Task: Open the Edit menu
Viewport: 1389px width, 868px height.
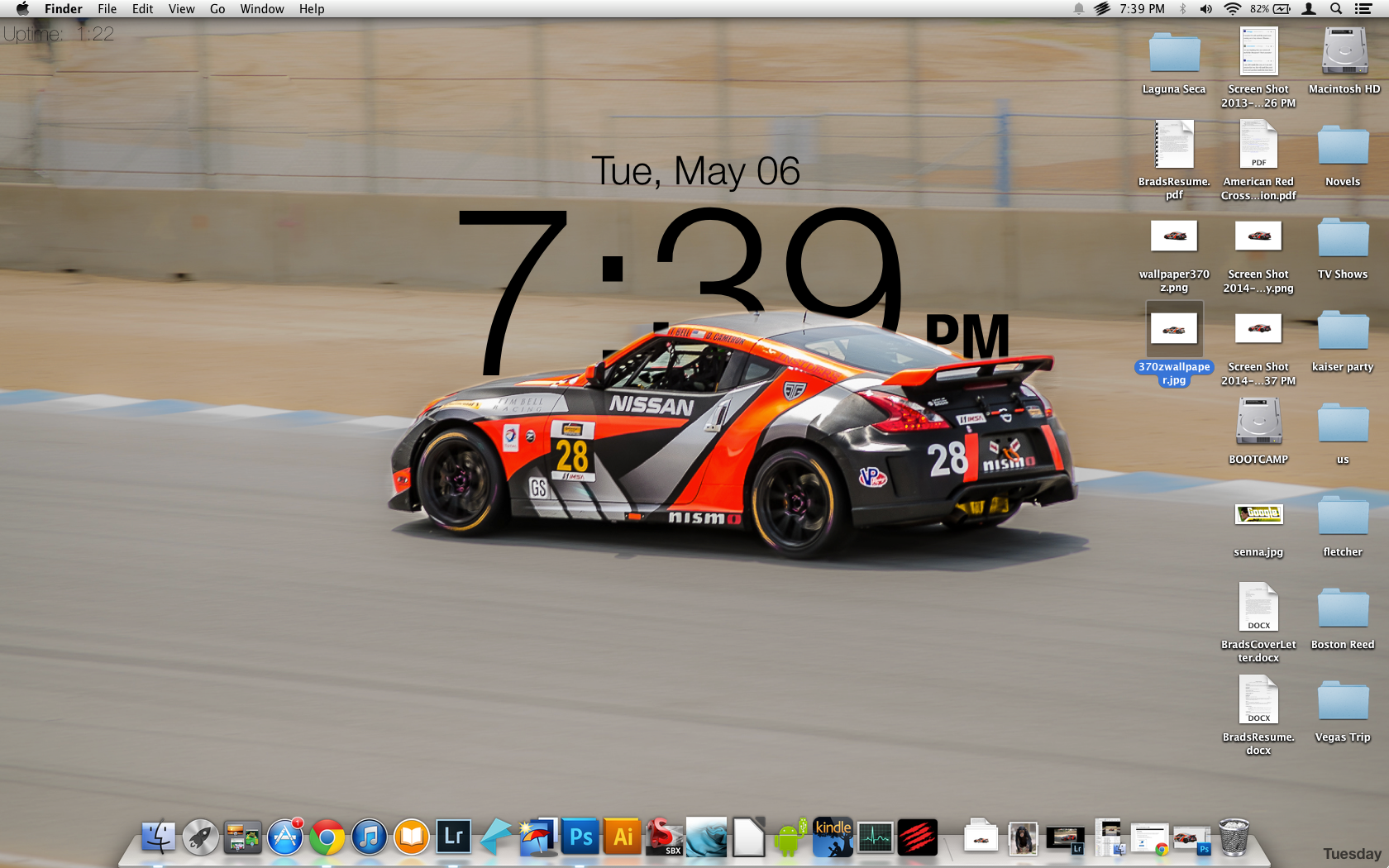Action: click(142, 9)
